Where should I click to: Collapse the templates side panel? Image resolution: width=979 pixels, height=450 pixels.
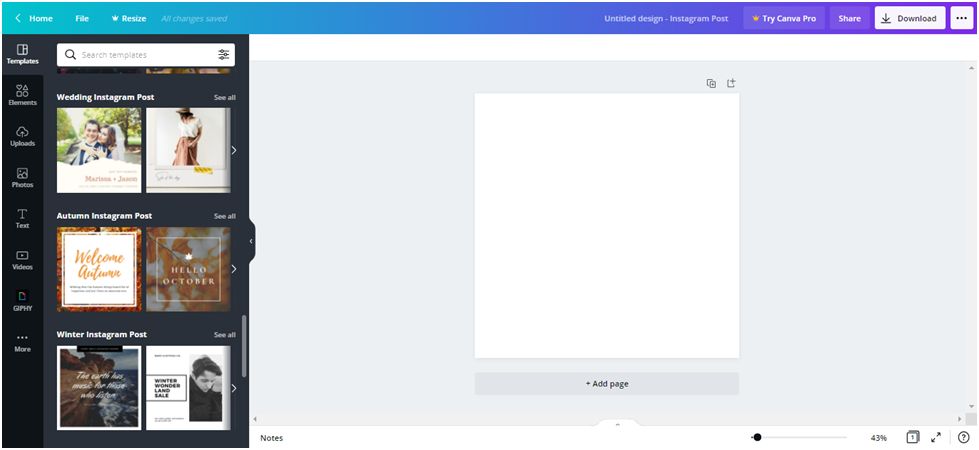250,241
